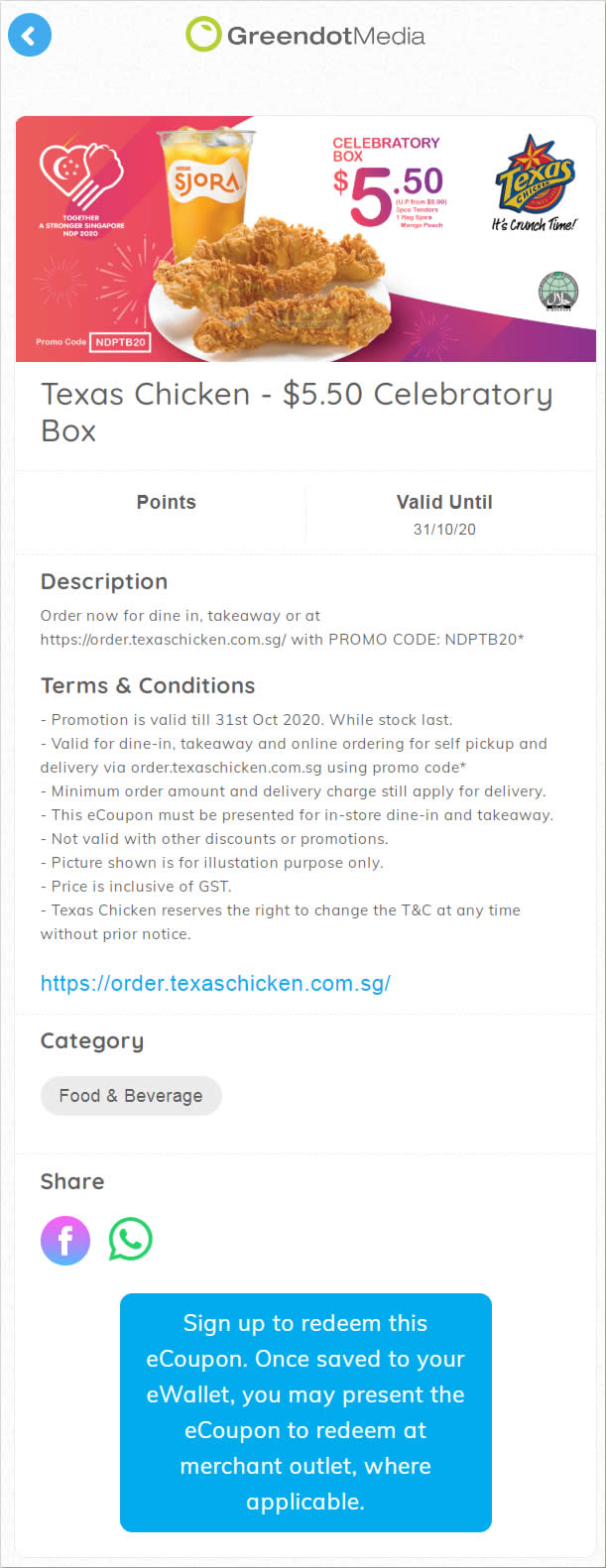This screenshot has height=1568, width=606.
Task: Click the chicken tenders promo banner image
Action: (305, 239)
